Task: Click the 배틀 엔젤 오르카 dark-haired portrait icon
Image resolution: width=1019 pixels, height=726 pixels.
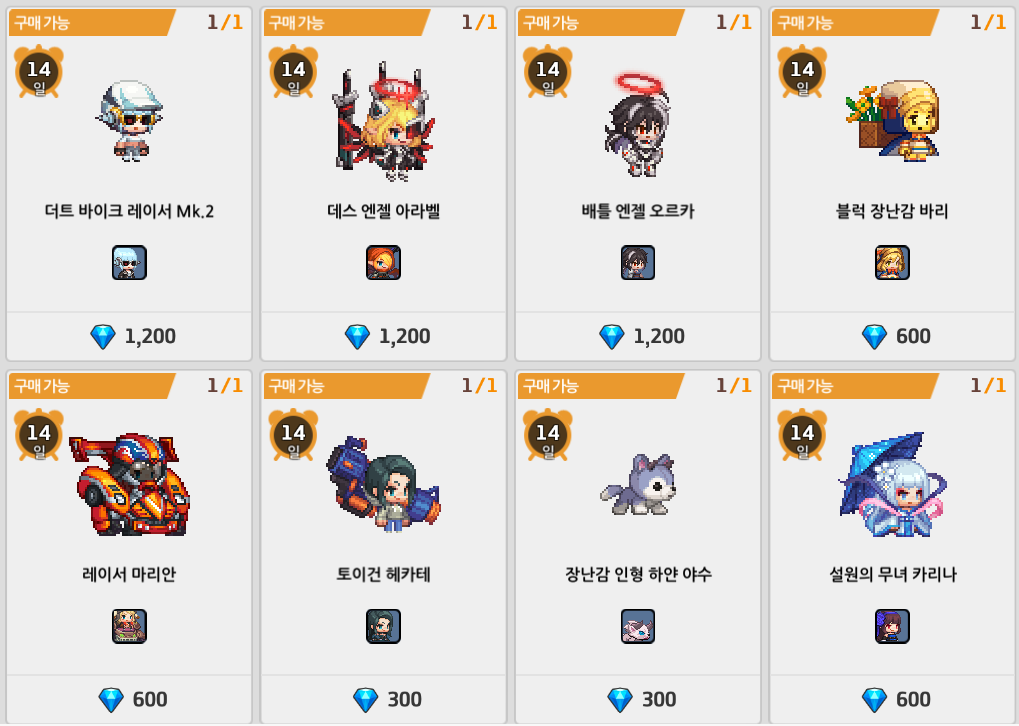Action: (x=638, y=263)
